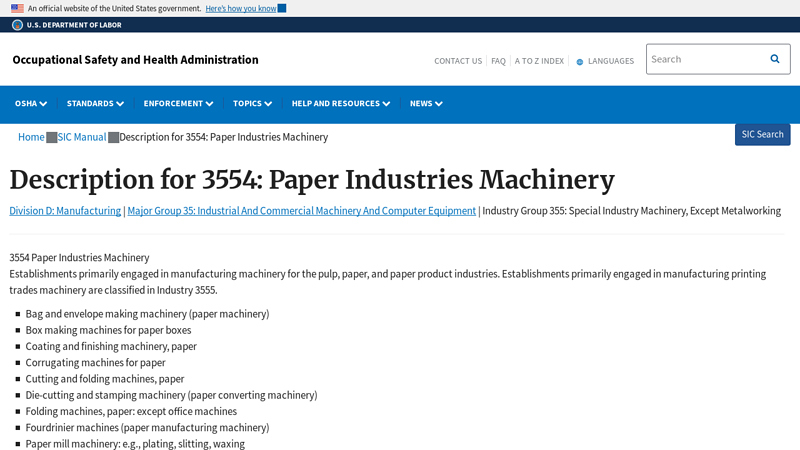Open the "Here's how you know" link
This screenshot has width=800, height=450.
(x=241, y=8)
